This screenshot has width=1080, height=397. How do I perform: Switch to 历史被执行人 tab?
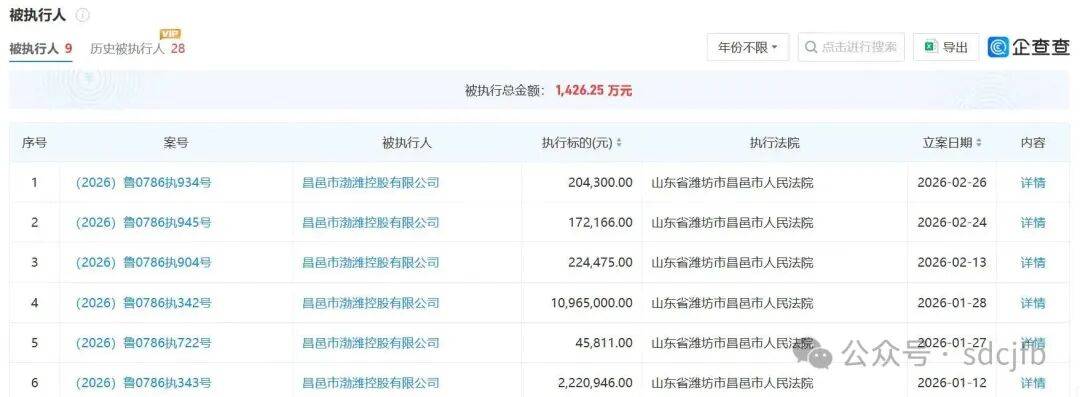138,49
